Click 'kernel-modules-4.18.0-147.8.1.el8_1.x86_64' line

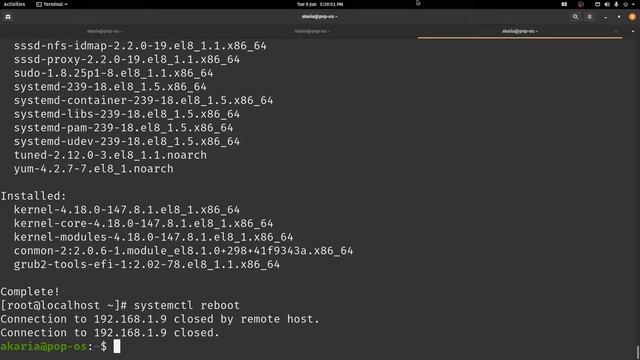point(153,237)
